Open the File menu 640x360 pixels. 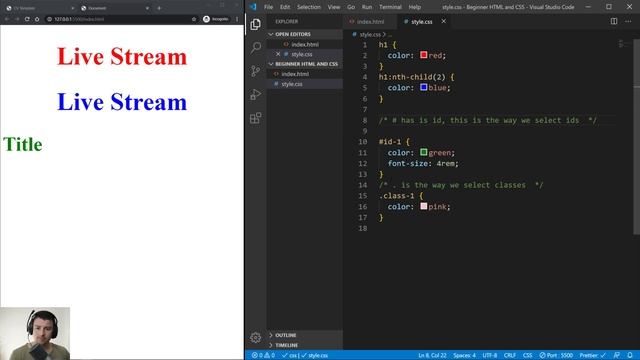tap(269, 7)
